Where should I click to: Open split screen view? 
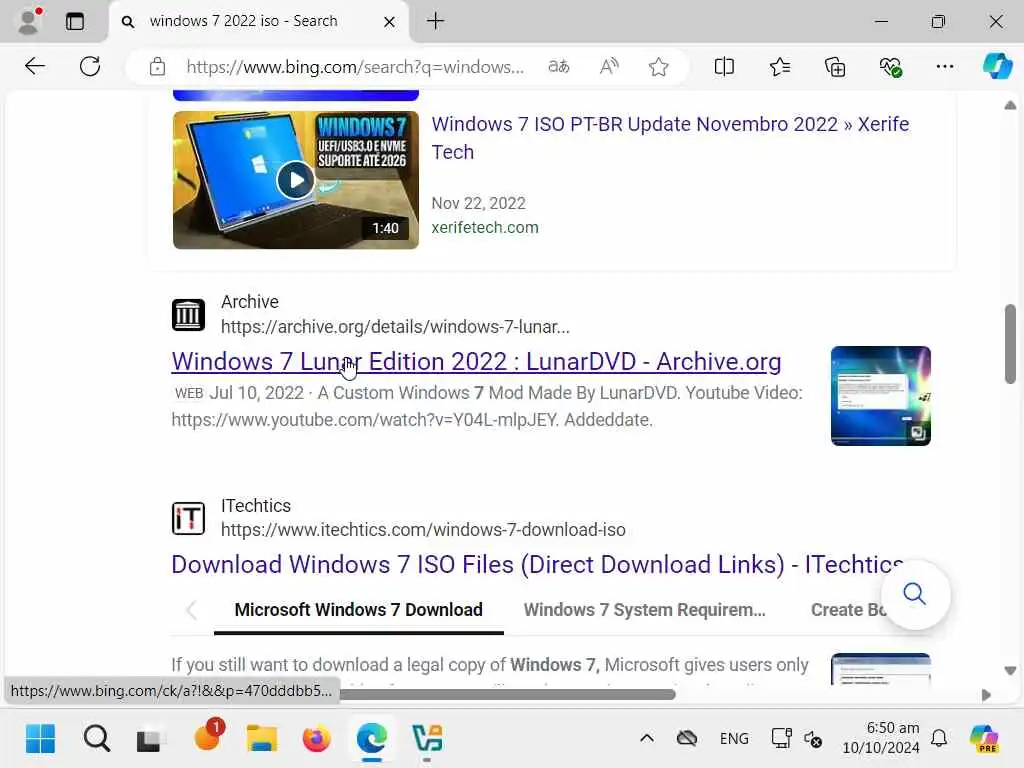coord(724,67)
